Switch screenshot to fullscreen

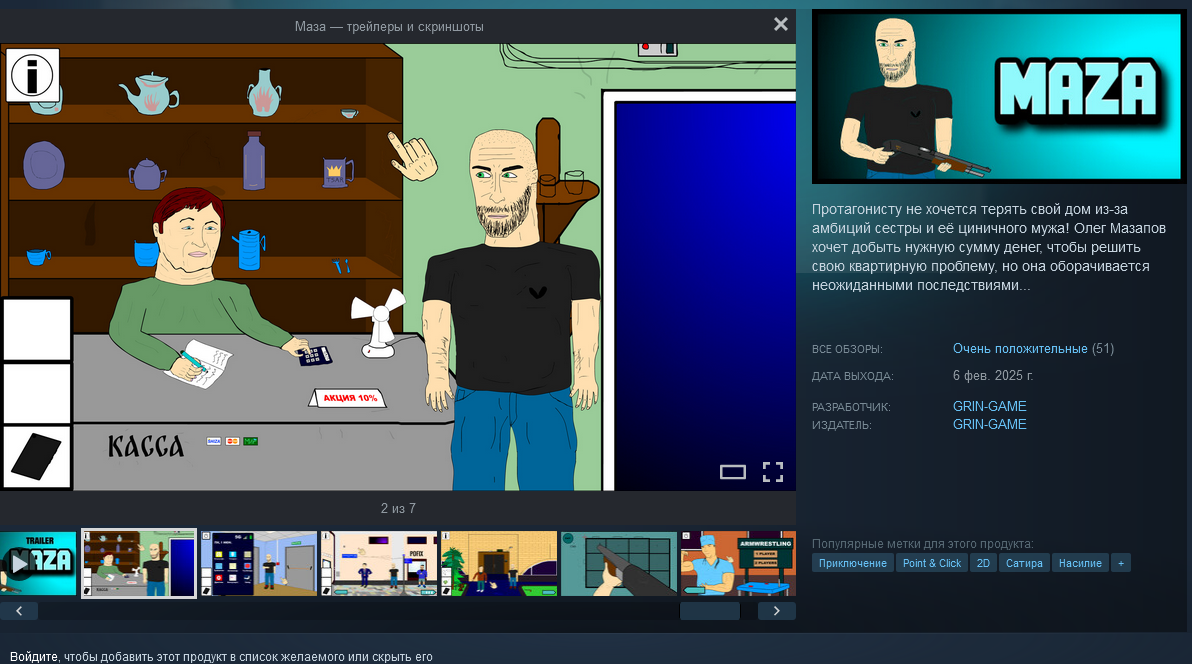tap(773, 472)
